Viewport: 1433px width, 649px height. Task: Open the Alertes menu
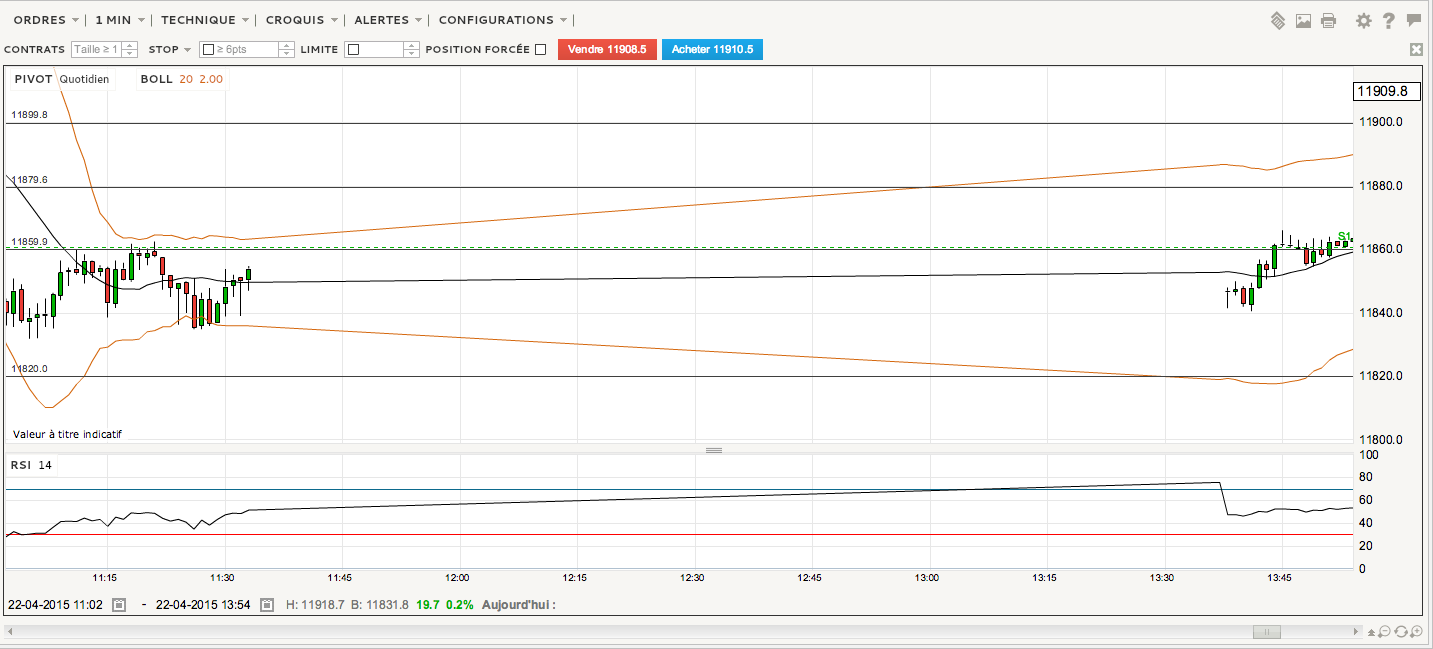(x=388, y=20)
